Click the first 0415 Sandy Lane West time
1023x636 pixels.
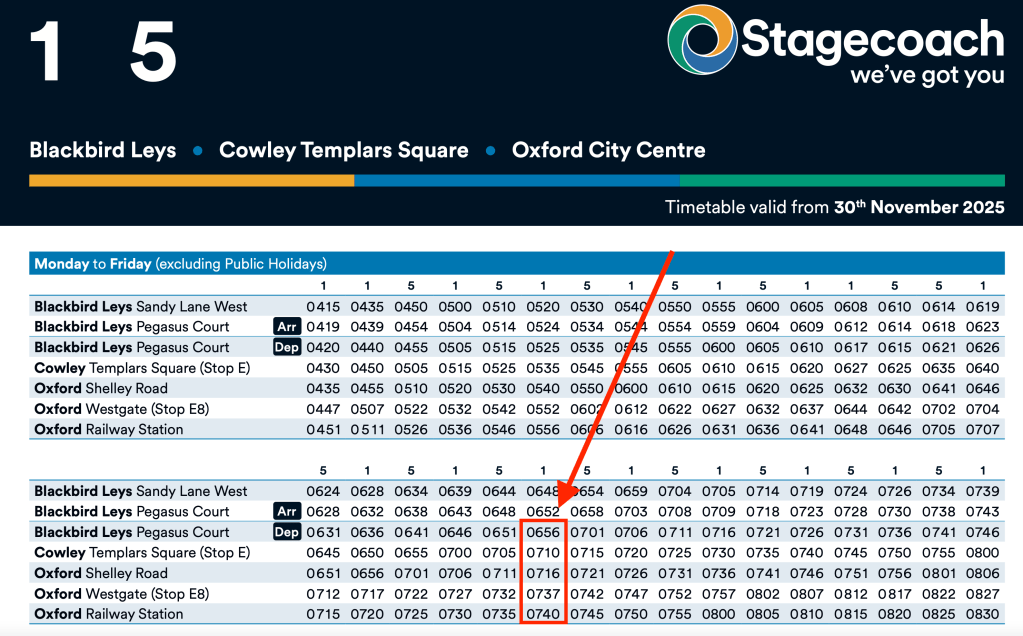[x=323, y=306]
